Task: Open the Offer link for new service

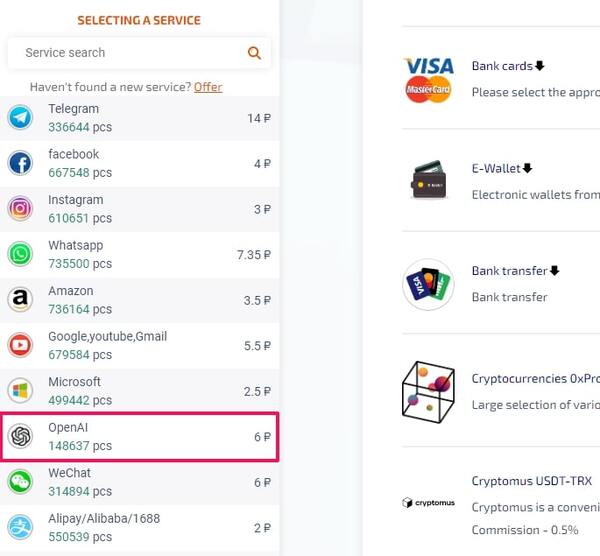Action: pos(208,87)
